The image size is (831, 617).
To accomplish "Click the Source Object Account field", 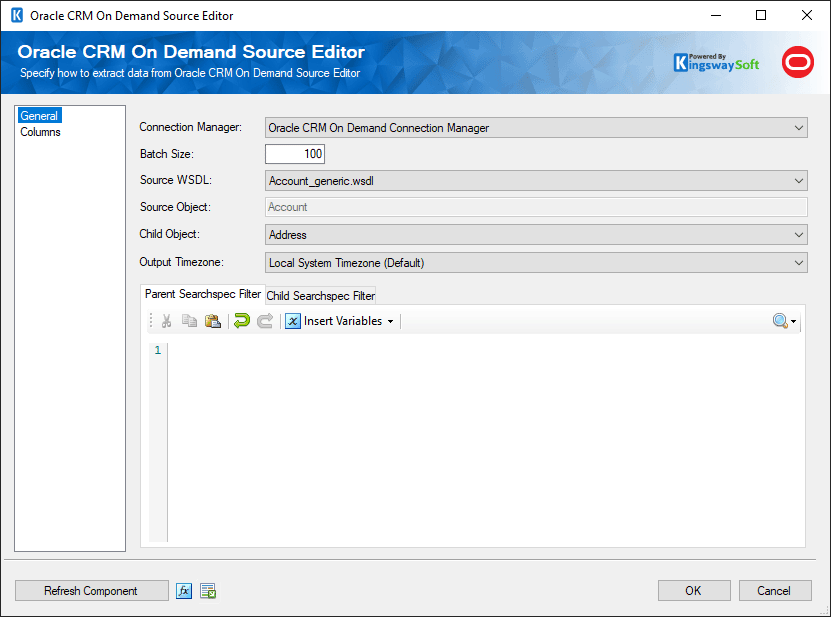I will click(536, 207).
